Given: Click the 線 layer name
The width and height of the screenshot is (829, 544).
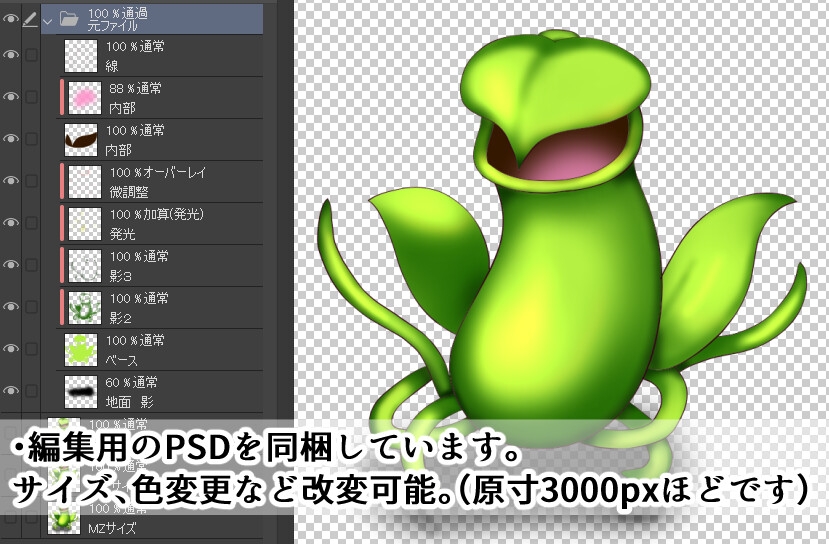Looking at the screenshot, I should pos(112,66).
